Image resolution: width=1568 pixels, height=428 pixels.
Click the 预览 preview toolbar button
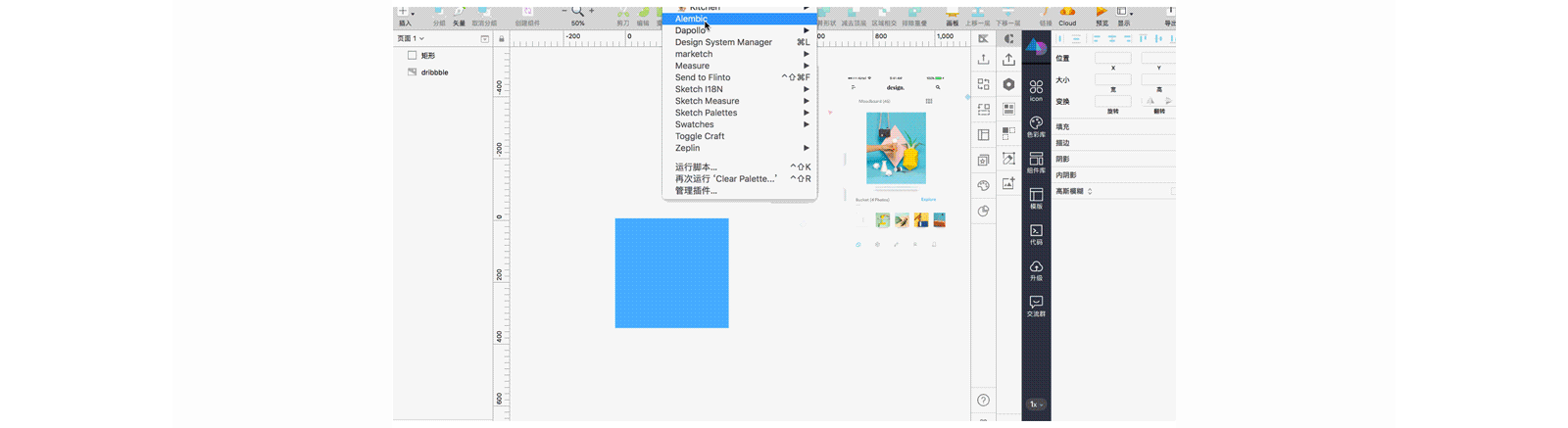1102,17
